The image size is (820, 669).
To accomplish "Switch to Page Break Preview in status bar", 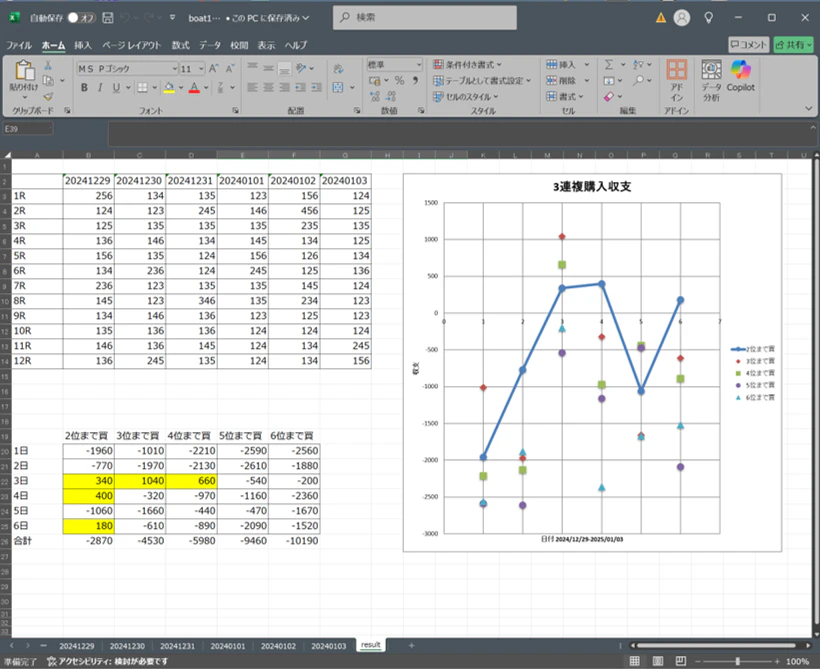I will pyautogui.click(x=680, y=661).
